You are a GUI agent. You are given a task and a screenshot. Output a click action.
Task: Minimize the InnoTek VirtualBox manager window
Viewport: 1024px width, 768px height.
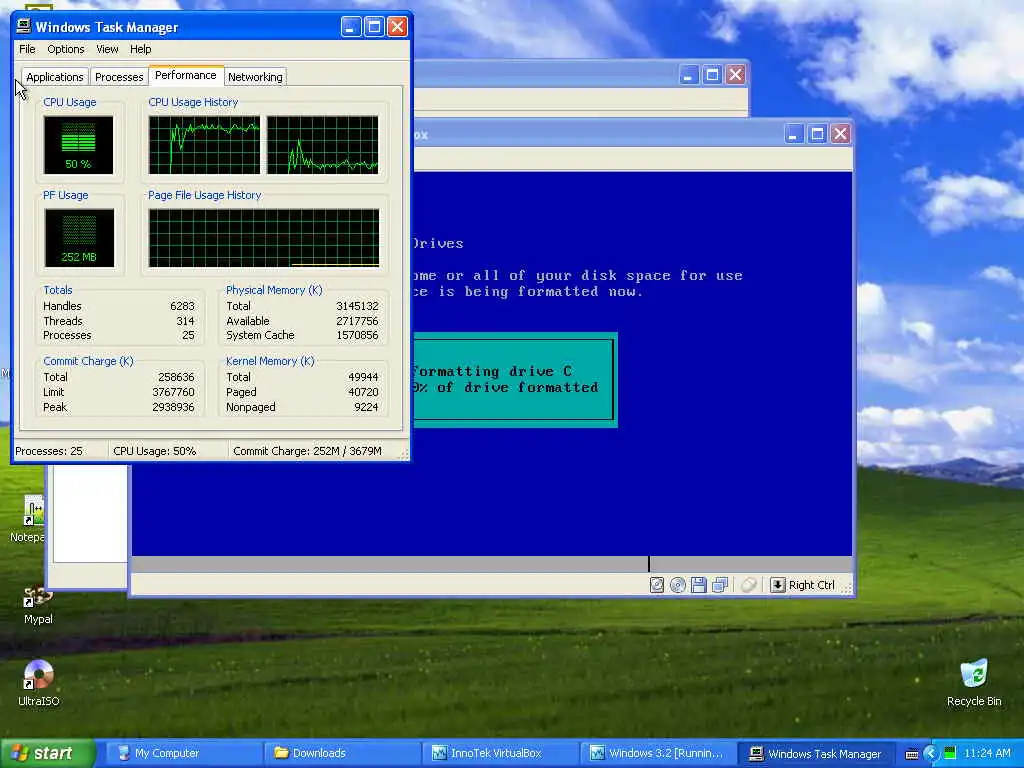(688, 74)
